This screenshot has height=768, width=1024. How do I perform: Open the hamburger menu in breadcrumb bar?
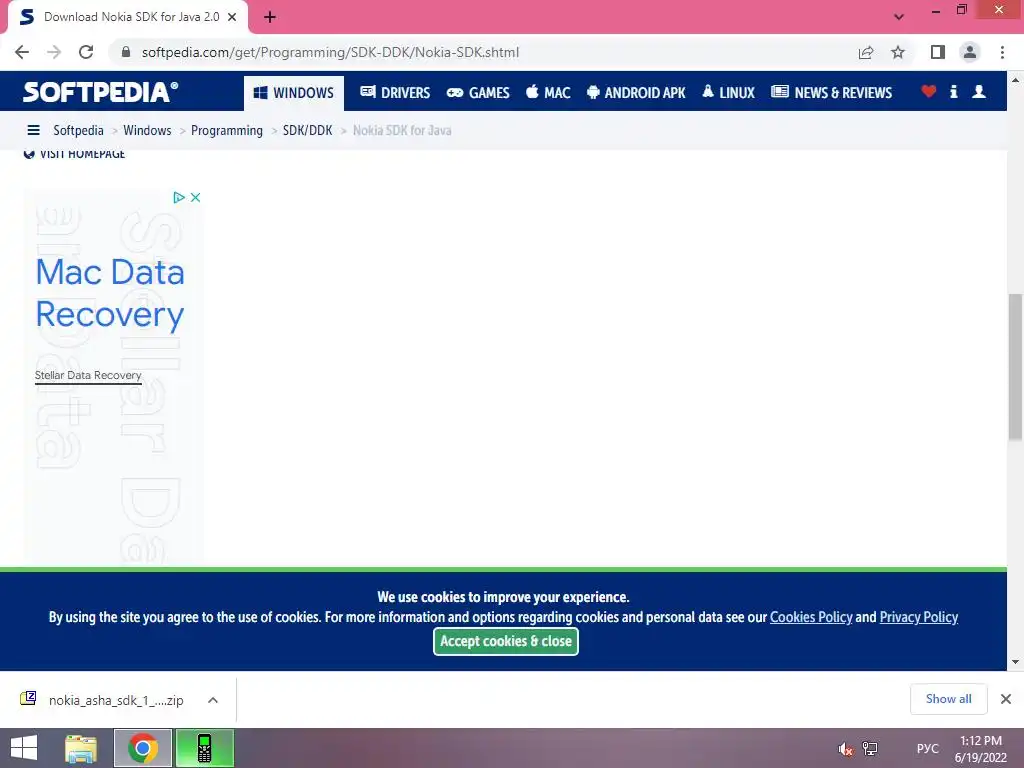[x=33, y=130]
